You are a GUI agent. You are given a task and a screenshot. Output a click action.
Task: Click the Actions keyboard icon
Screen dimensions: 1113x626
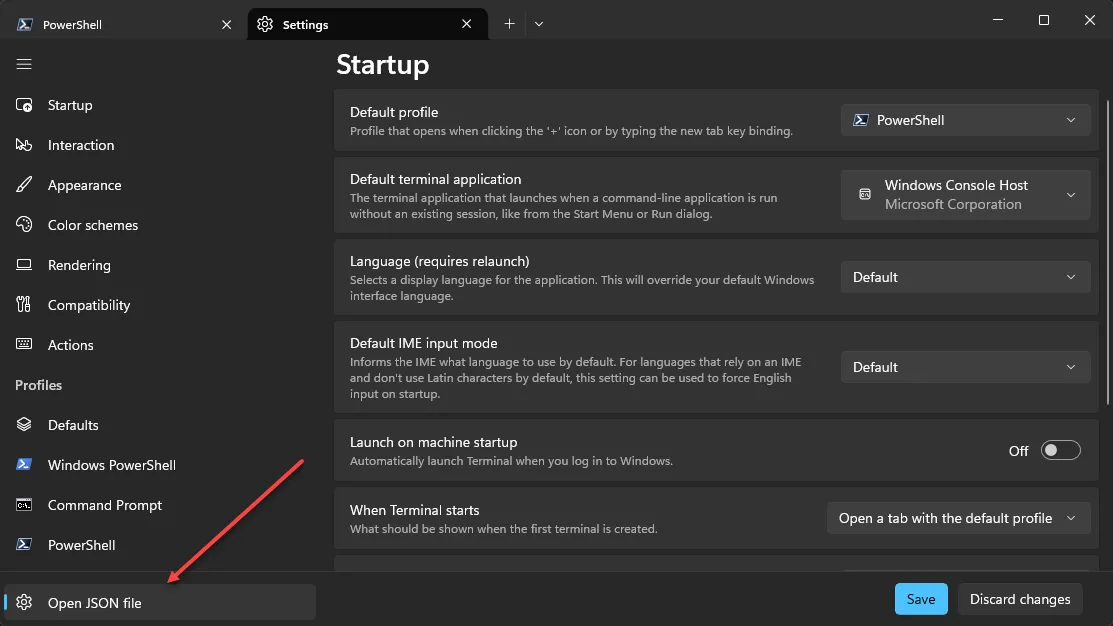tap(24, 345)
